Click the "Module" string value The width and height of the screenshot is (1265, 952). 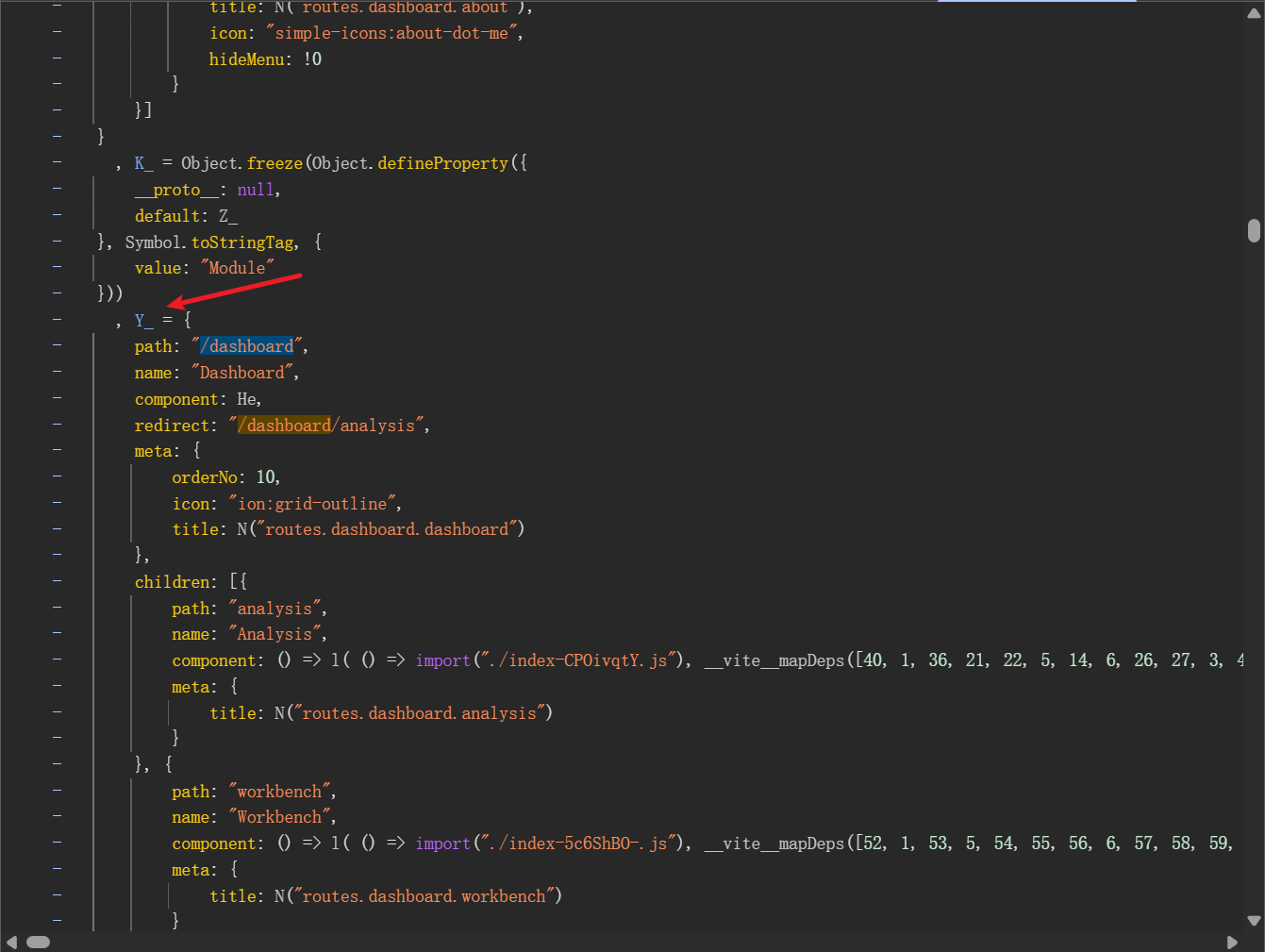pyautogui.click(x=237, y=268)
